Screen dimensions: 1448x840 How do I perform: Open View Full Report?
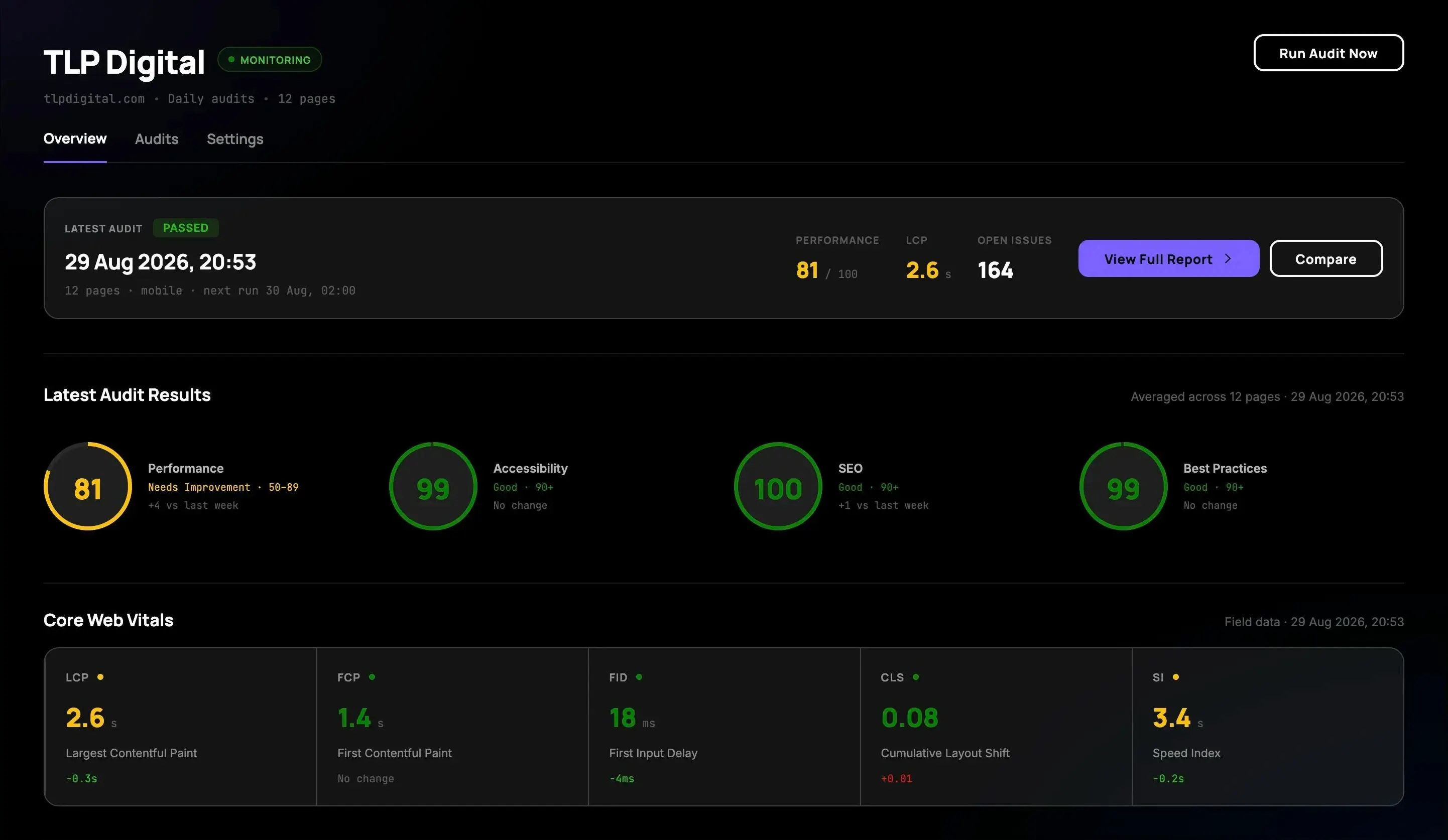(1168, 258)
